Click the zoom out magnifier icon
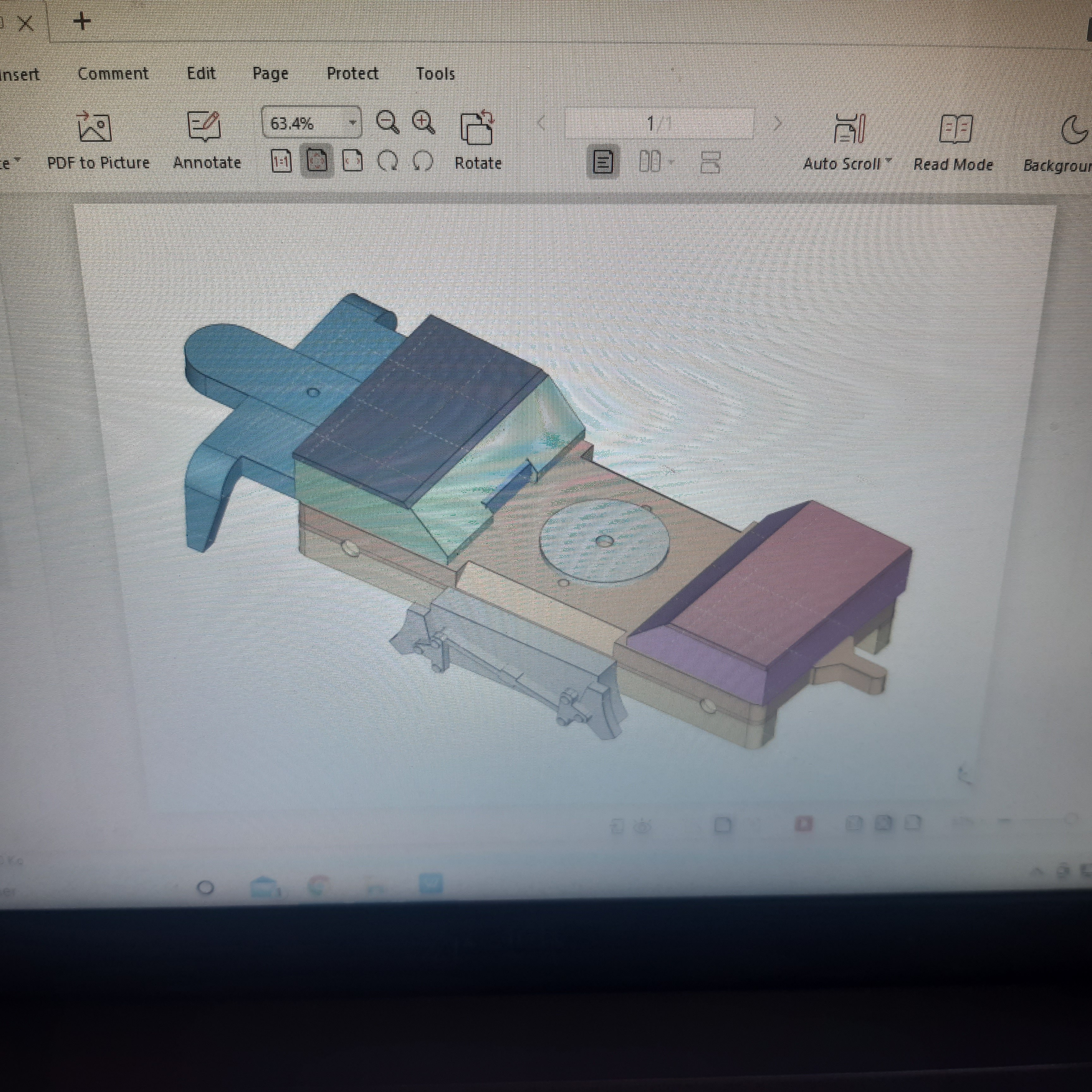Image resolution: width=1092 pixels, height=1092 pixels. [388, 122]
